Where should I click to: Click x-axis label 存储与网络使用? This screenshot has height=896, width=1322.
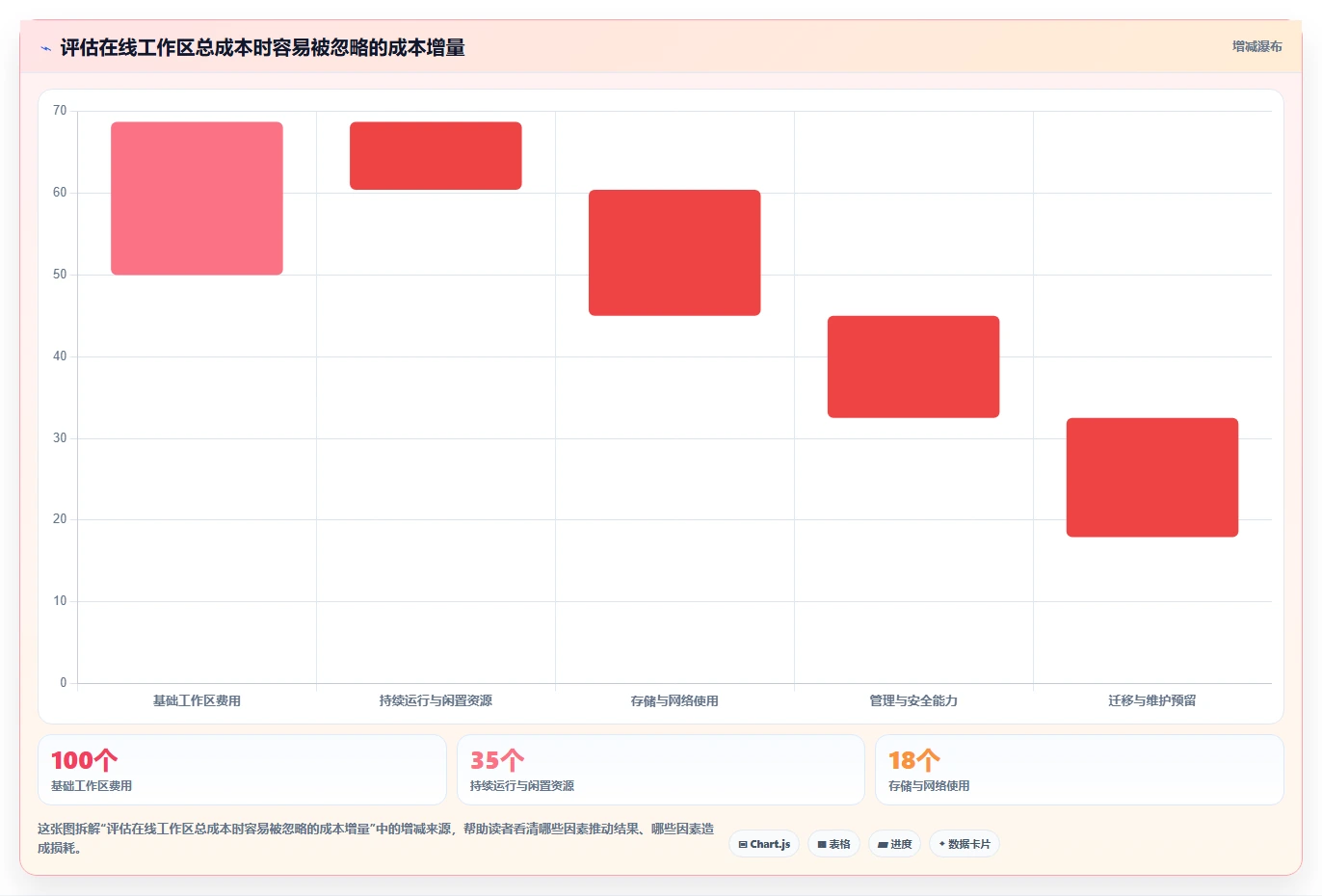(x=674, y=700)
